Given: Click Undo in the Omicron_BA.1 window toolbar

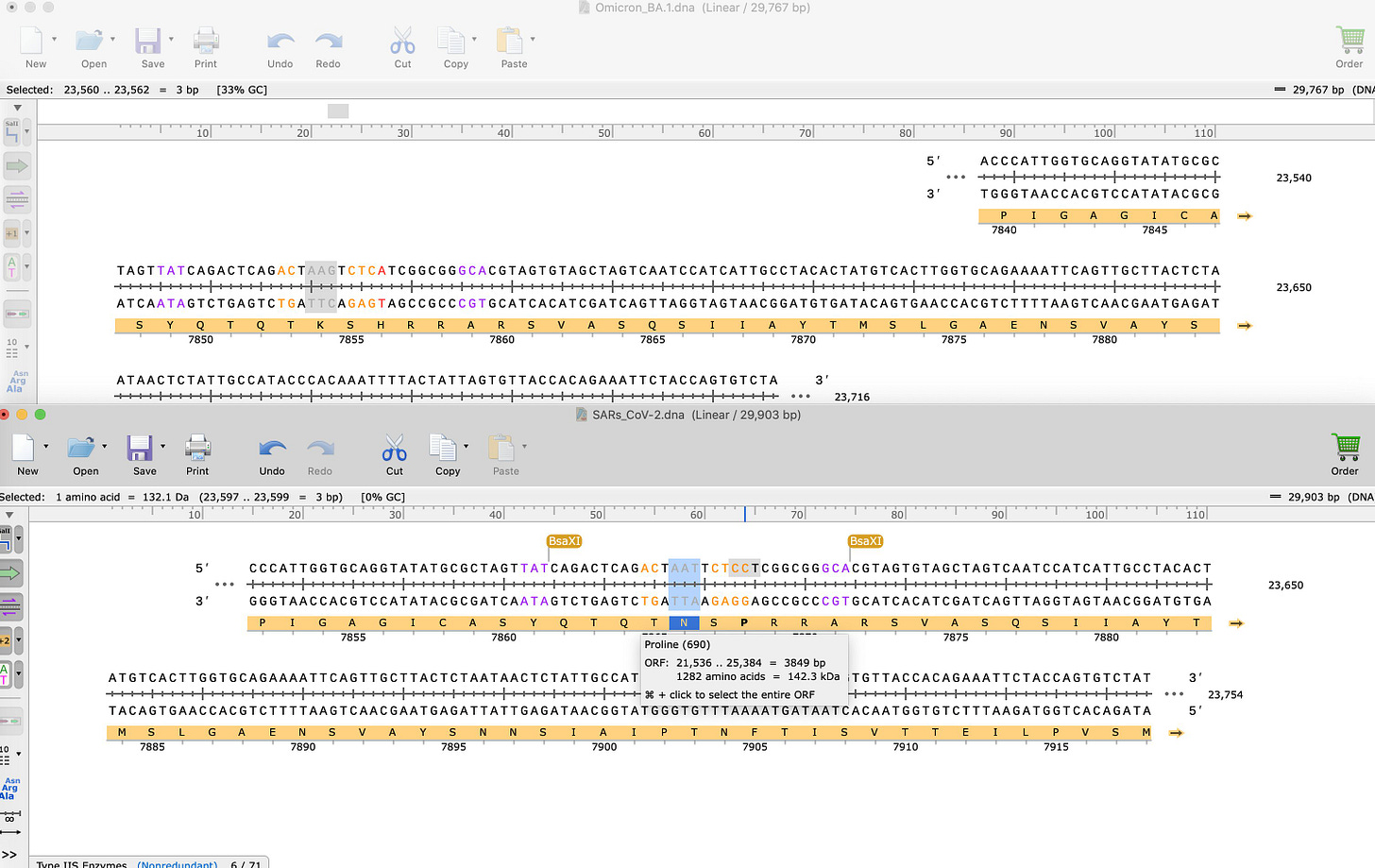Looking at the screenshot, I should point(280,47).
